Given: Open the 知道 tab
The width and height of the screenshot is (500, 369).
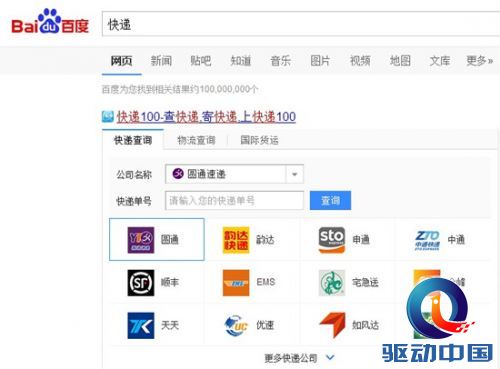Looking at the screenshot, I should coord(241,61).
